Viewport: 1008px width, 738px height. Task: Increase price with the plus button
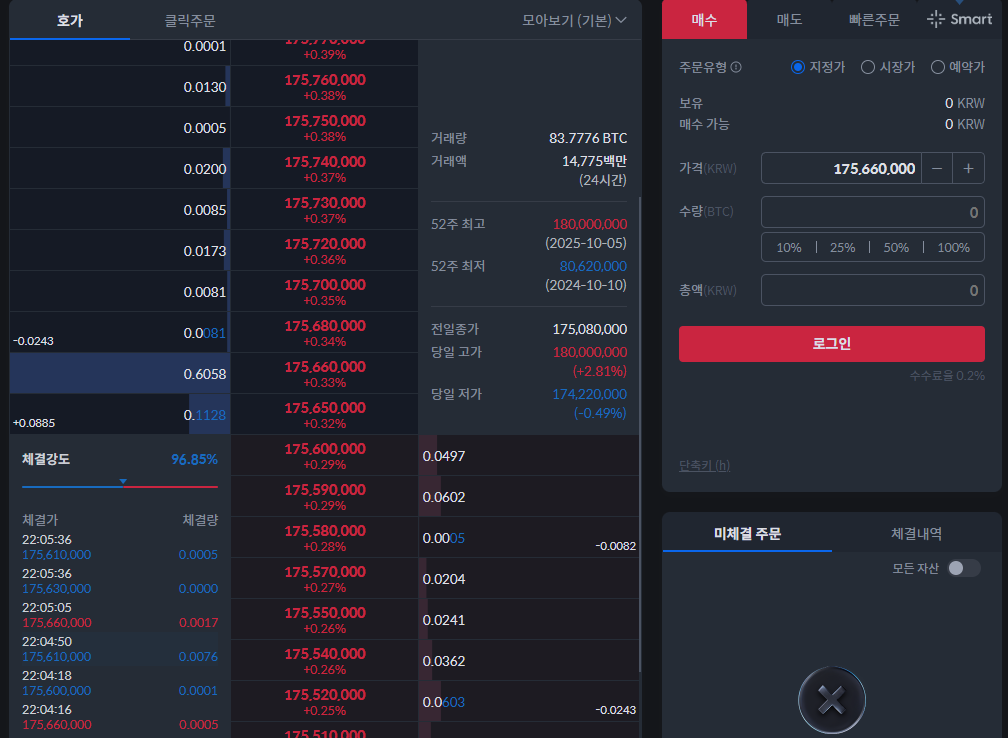(x=968, y=168)
